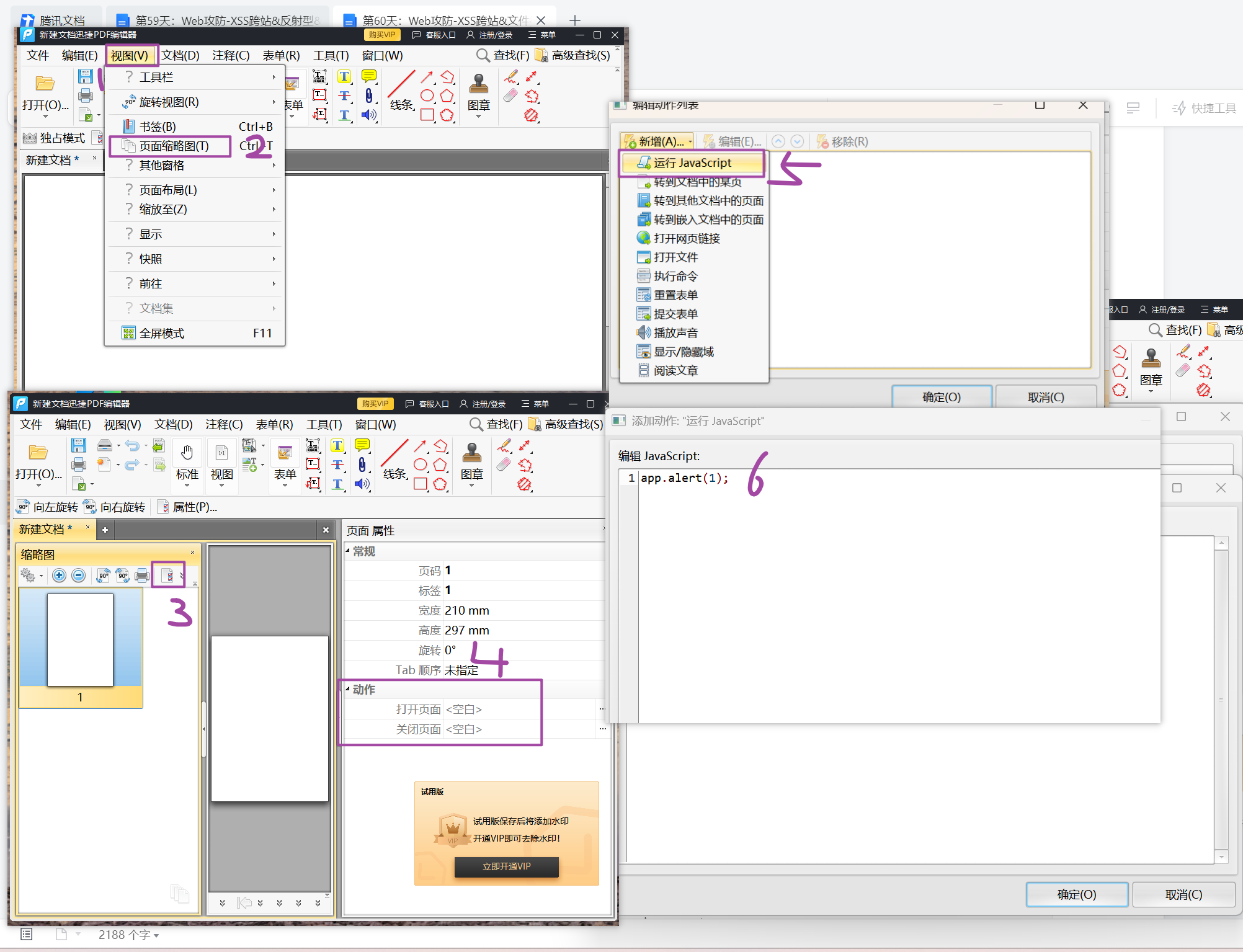Select oval shape tool in lower editor
This screenshot has width=1243, height=952.
pyautogui.click(x=420, y=465)
